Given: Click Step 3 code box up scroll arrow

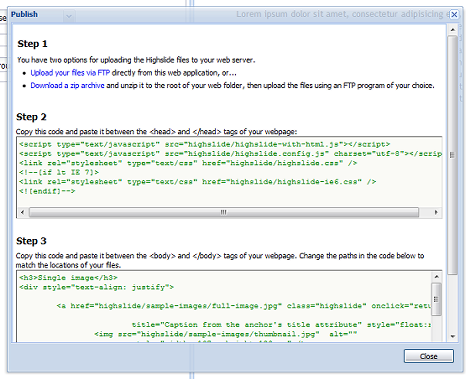Looking at the screenshot, I should click(436, 277).
